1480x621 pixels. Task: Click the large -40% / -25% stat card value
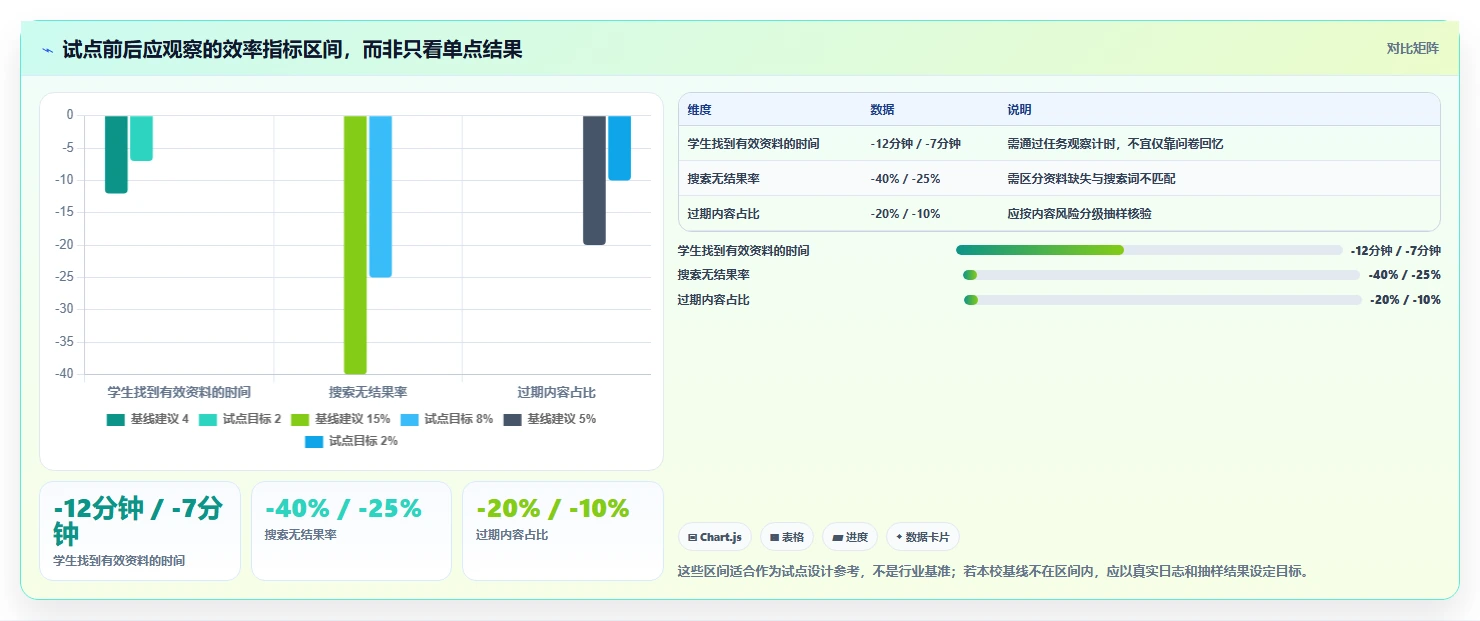click(x=343, y=508)
